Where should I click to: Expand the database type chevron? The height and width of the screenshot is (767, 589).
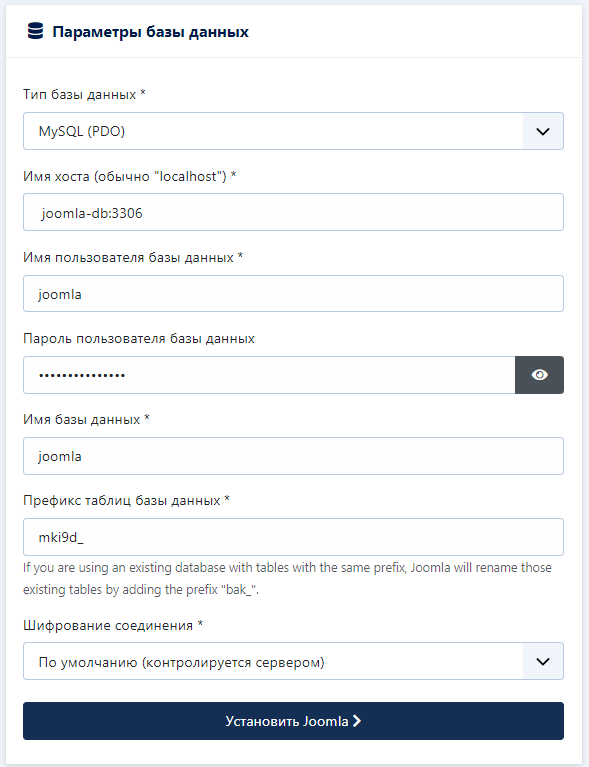click(543, 131)
